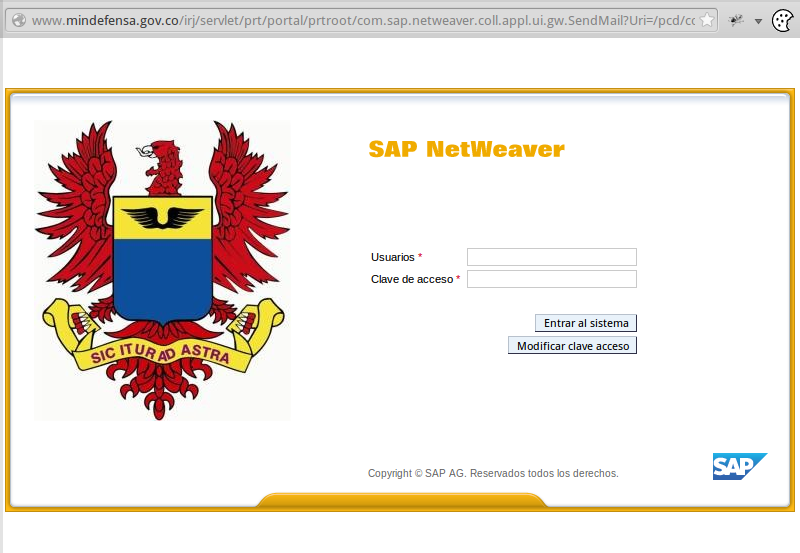The image size is (800, 553).
Task: Click the globe site-info icon in address bar
Action: [19, 20]
